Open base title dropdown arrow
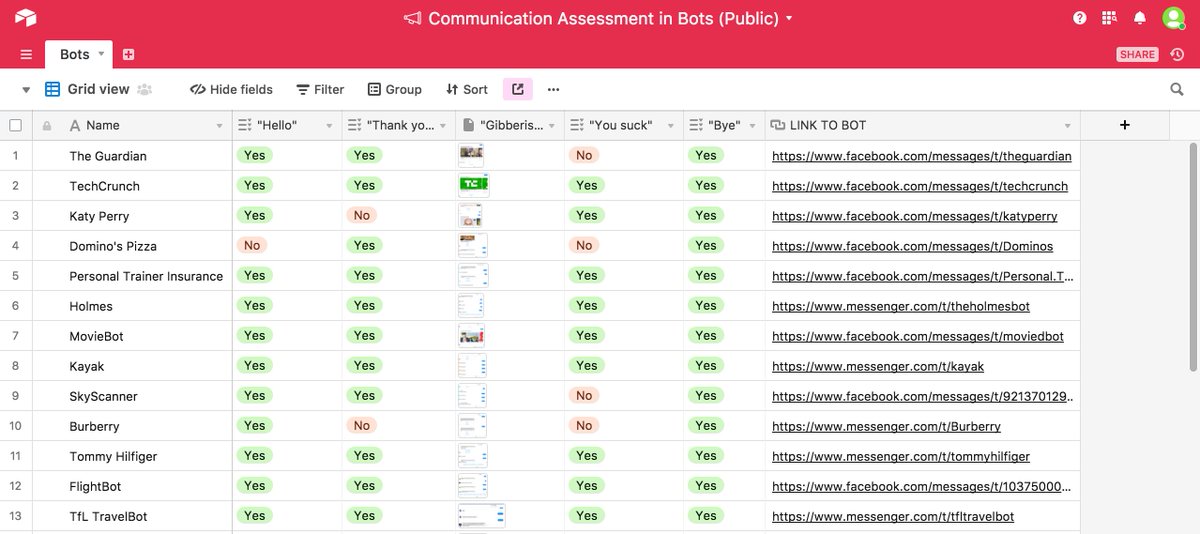The width and height of the screenshot is (1200, 534). [789, 18]
